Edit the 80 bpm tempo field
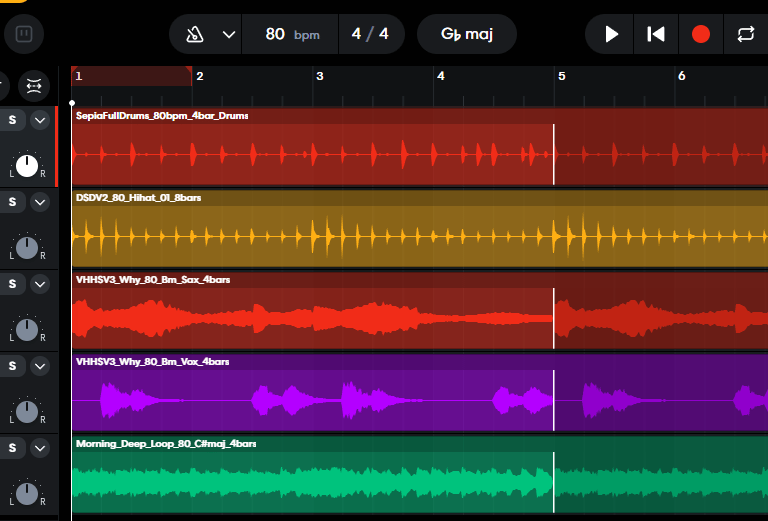Image resolution: width=768 pixels, height=521 pixels. [290, 34]
